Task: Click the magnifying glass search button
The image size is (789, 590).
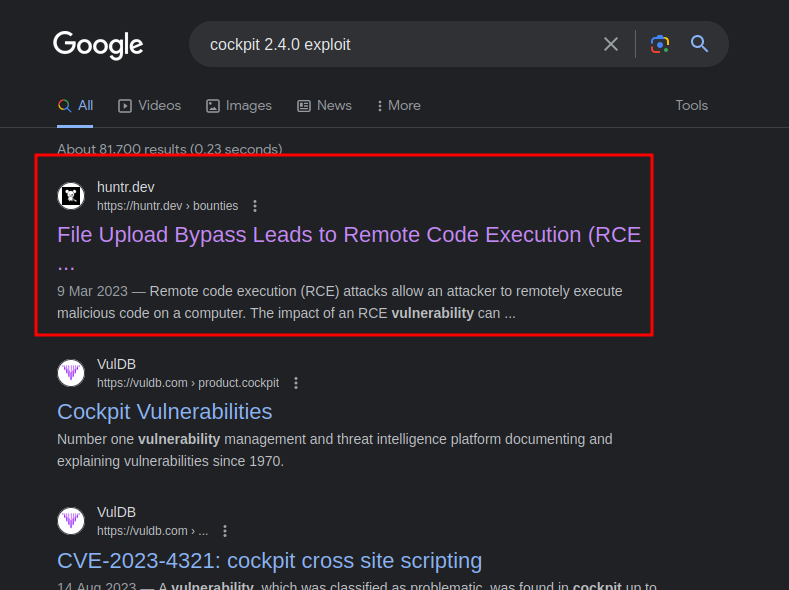Action: pyautogui.click(x=699, y=44)
